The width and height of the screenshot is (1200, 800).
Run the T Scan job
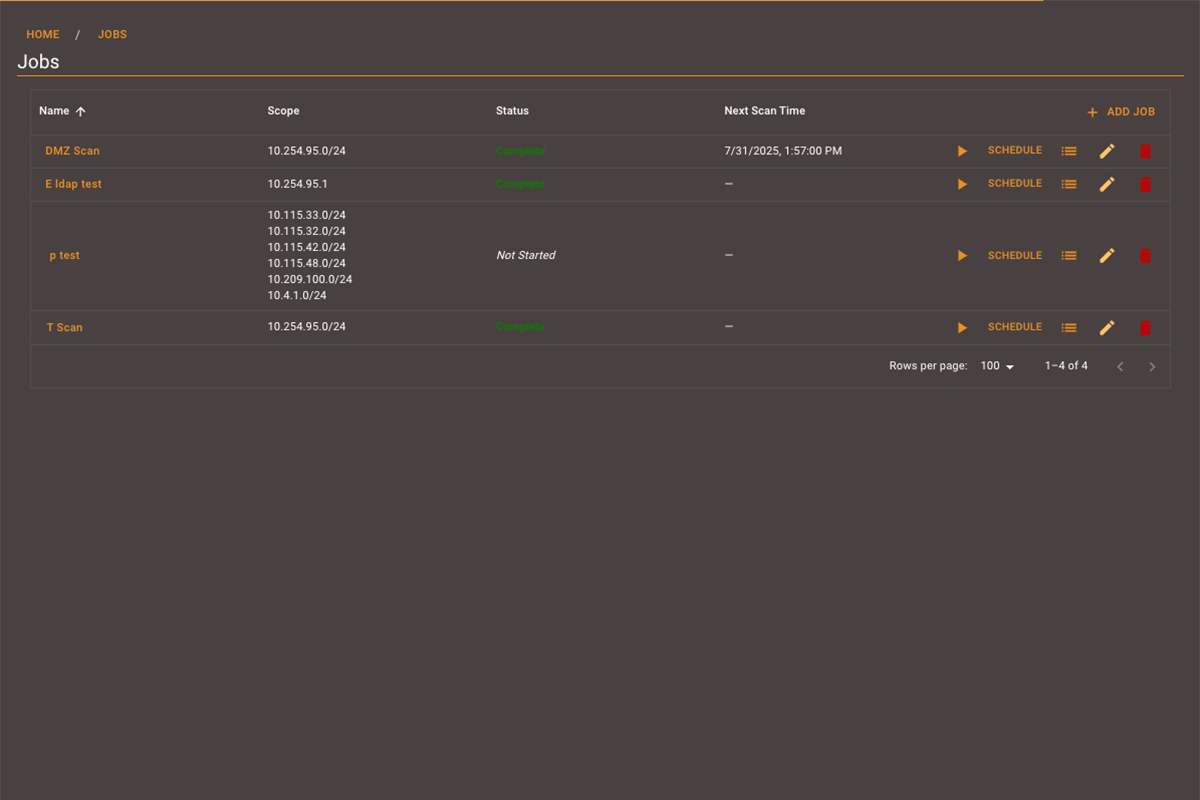click(x=962, y=328)
